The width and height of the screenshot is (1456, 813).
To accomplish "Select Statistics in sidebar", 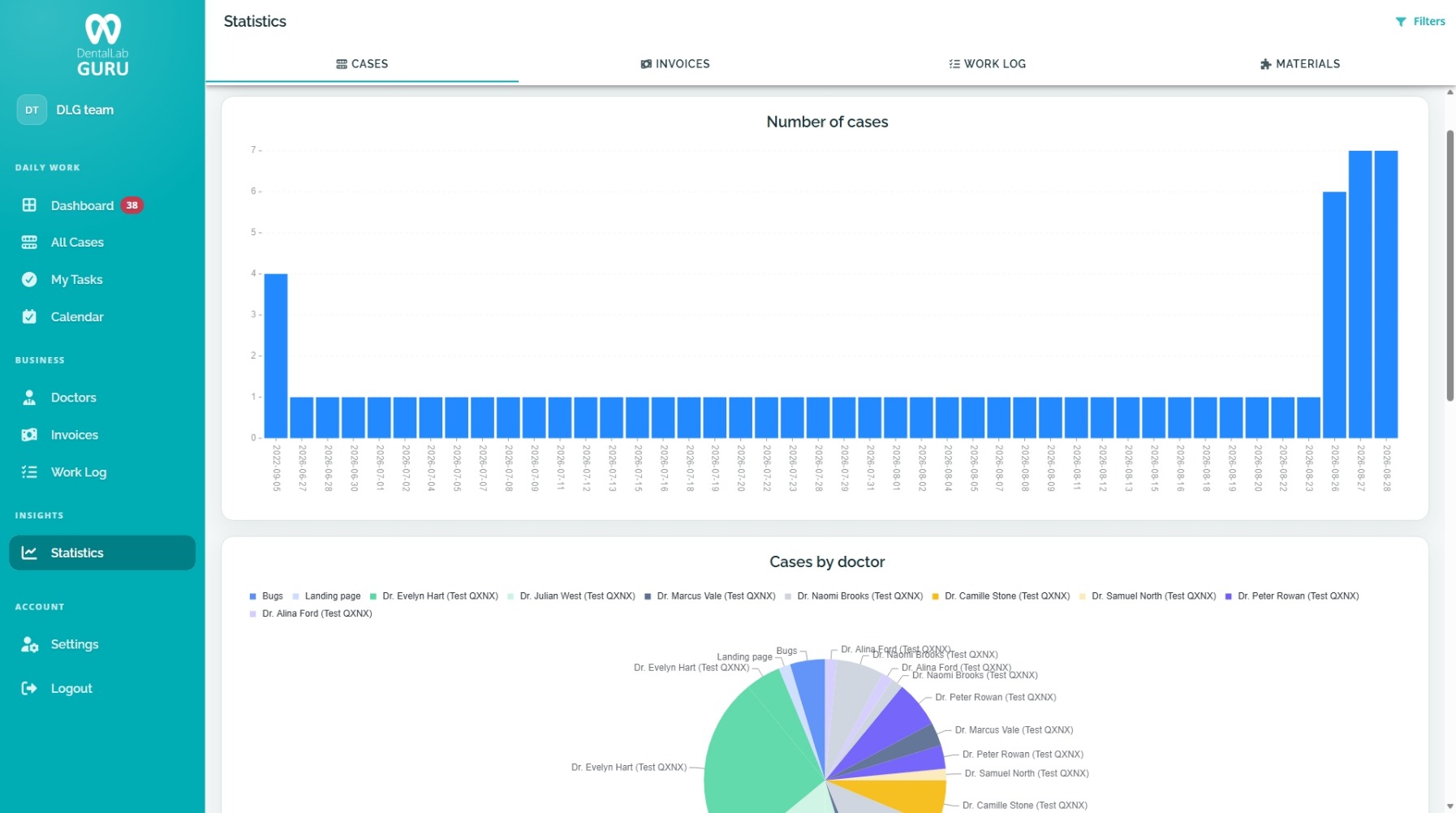I will pos(102,553).
